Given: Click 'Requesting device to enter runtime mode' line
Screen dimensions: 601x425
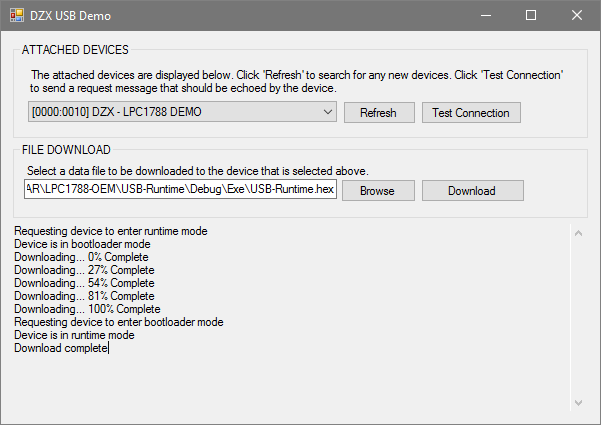Looking at the screenshot, I should pyautogui.click(x=111, y=231).
